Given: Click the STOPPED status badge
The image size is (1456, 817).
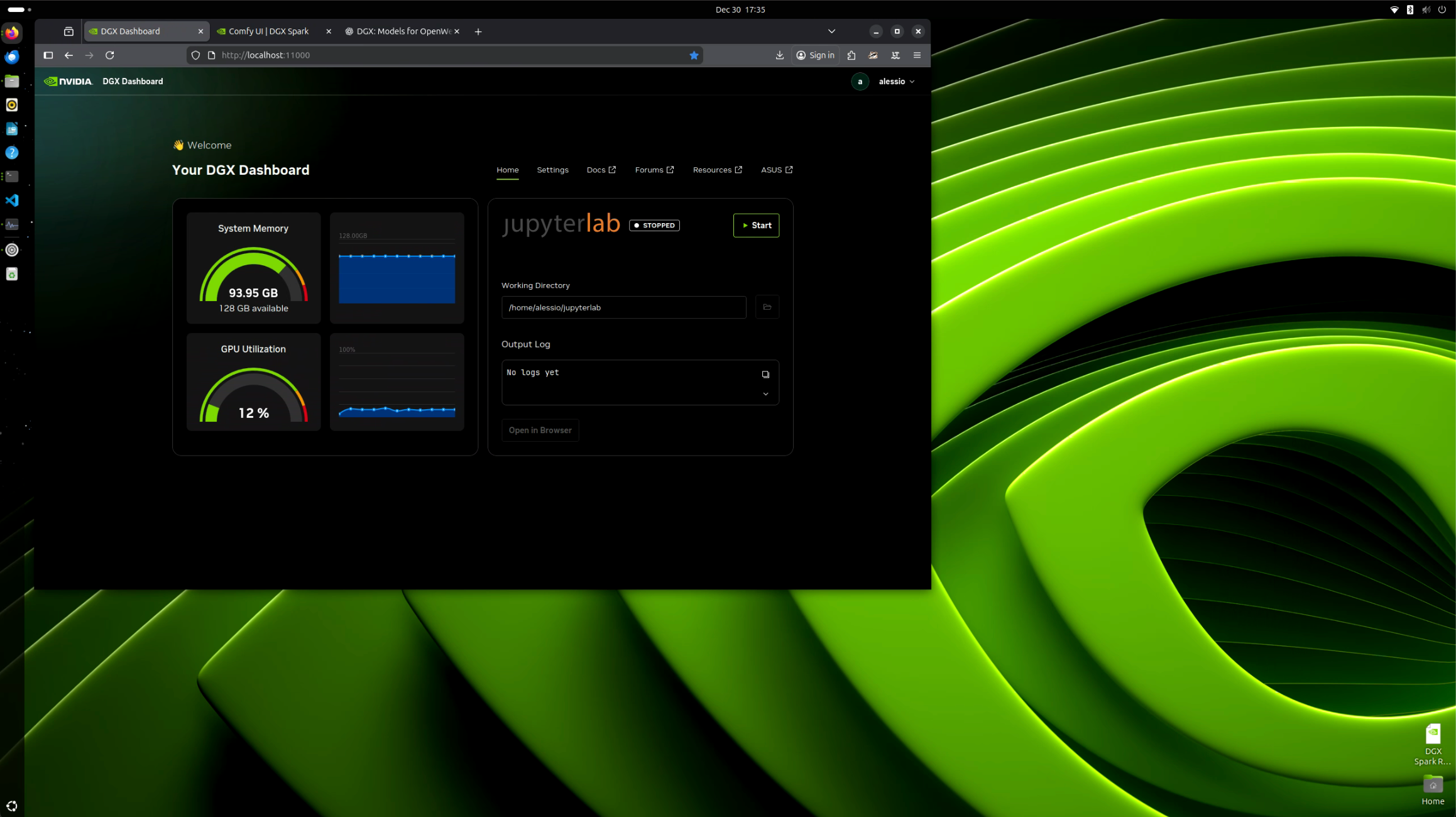Looking at the screenshot, I should 654,225.
